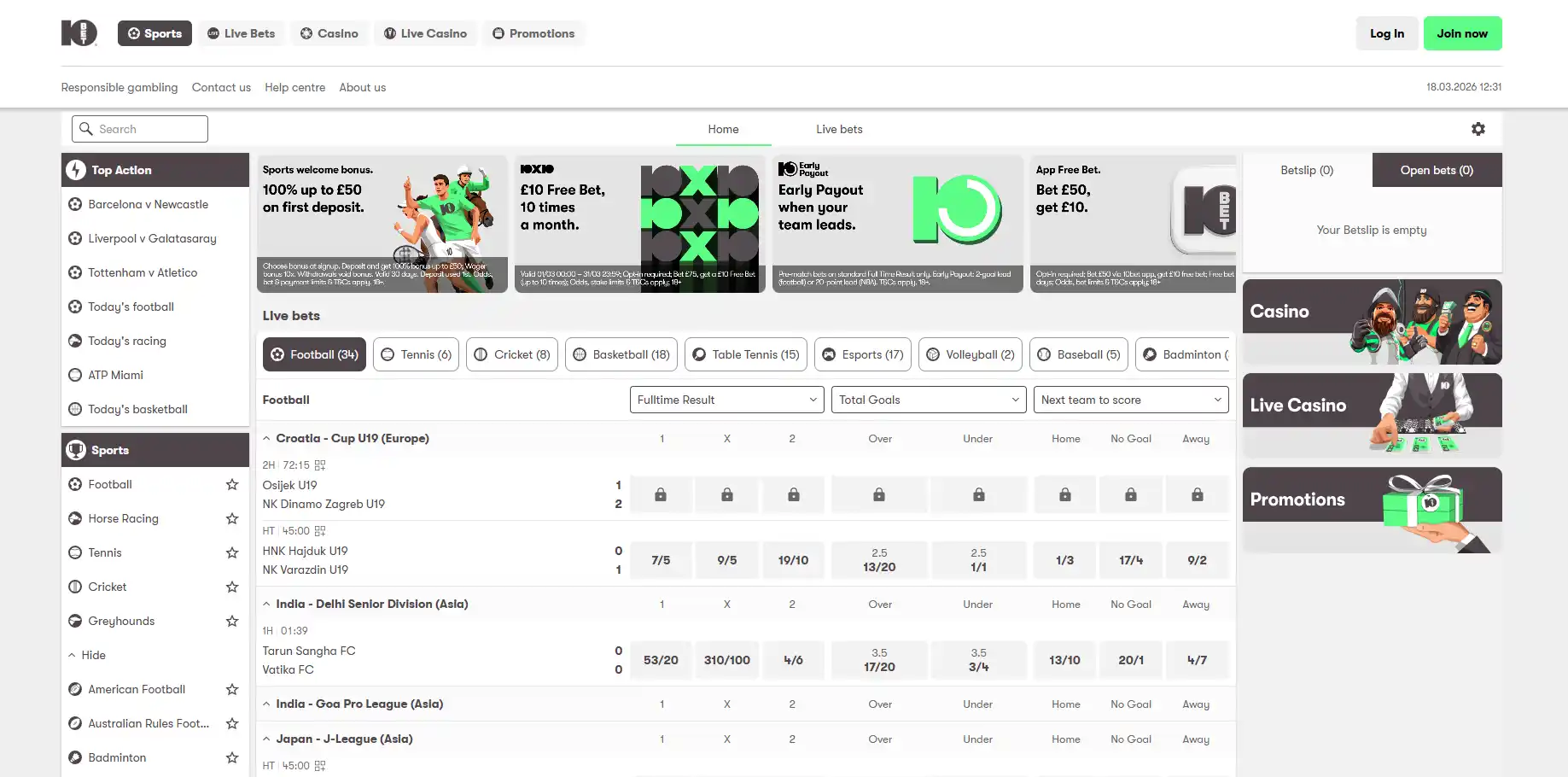This screenshot has height=777, width=1568.
Task: Open the Sports welcome bonus banner
Action: click(x=382, y=224)
